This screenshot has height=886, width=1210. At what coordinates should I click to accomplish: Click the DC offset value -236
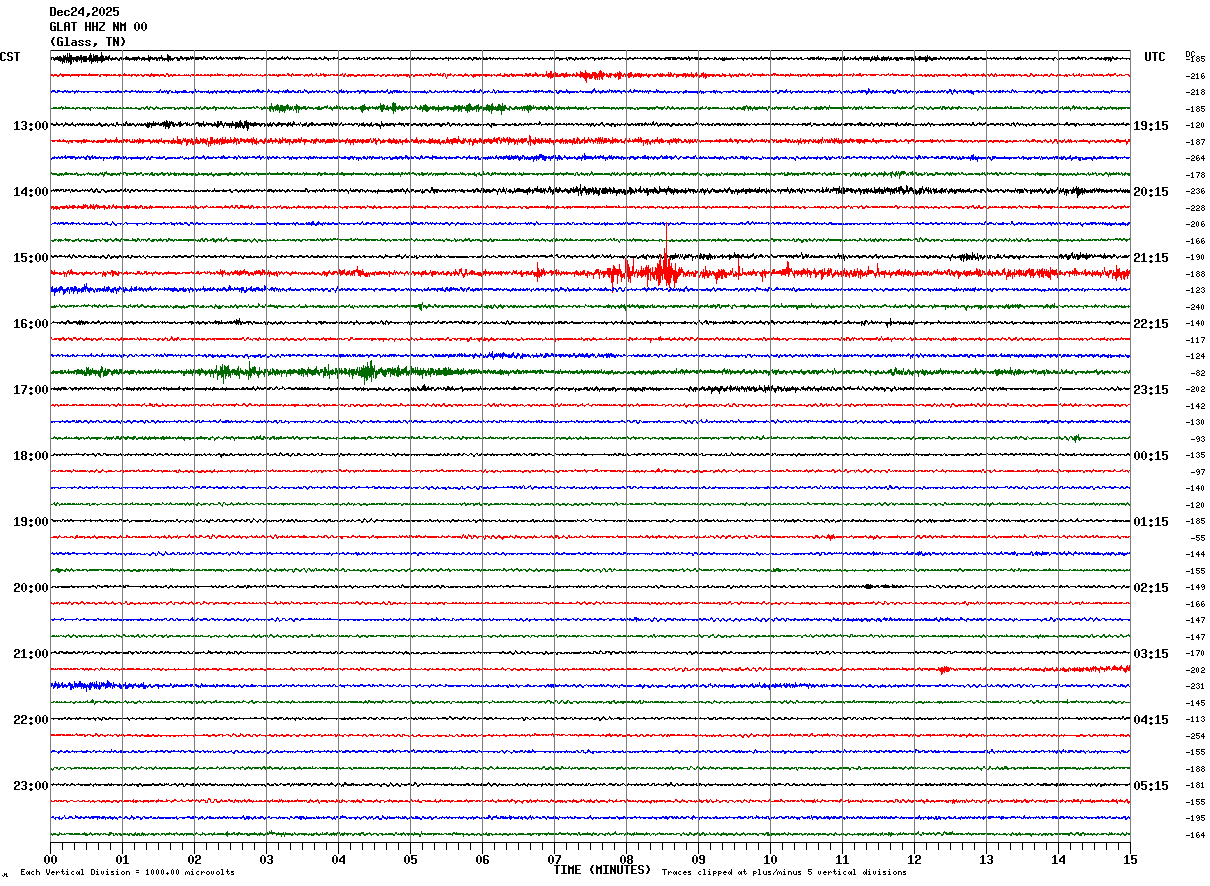(1195, 191)
